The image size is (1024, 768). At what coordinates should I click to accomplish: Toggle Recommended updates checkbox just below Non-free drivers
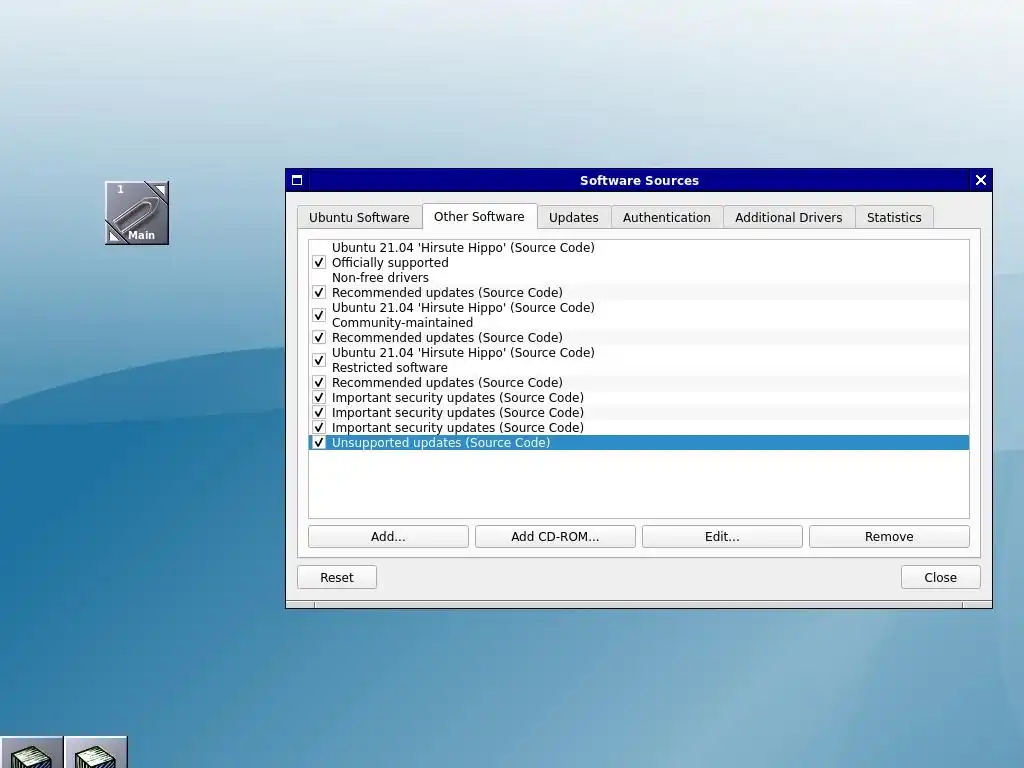pyautogui.click(x=319, y=293)
